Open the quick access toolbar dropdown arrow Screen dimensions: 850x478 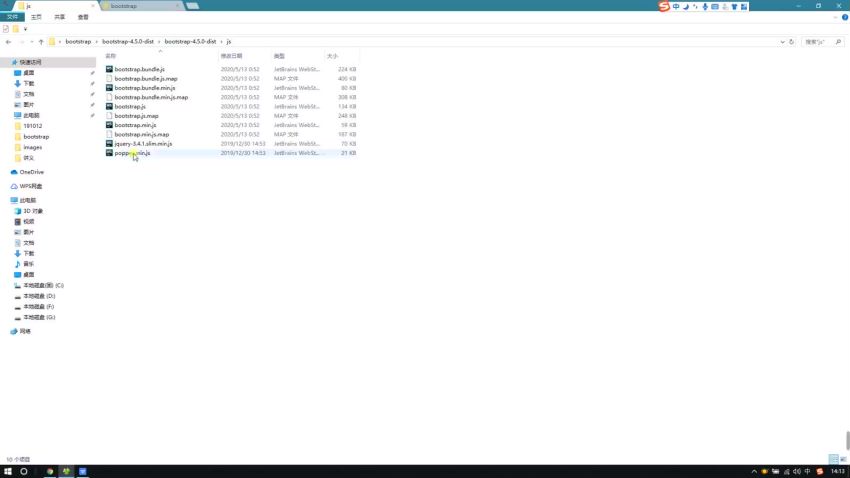25,29
